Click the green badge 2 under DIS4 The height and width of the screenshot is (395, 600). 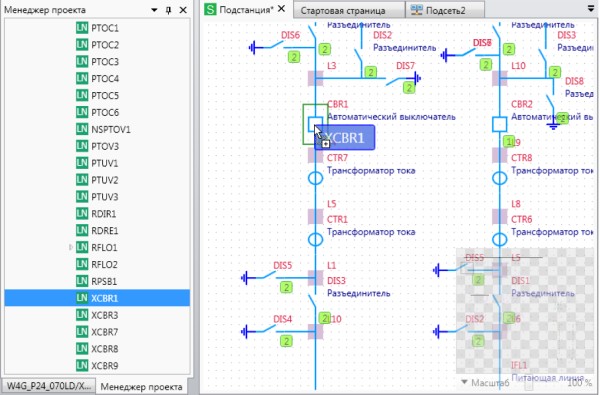[286, 341]
